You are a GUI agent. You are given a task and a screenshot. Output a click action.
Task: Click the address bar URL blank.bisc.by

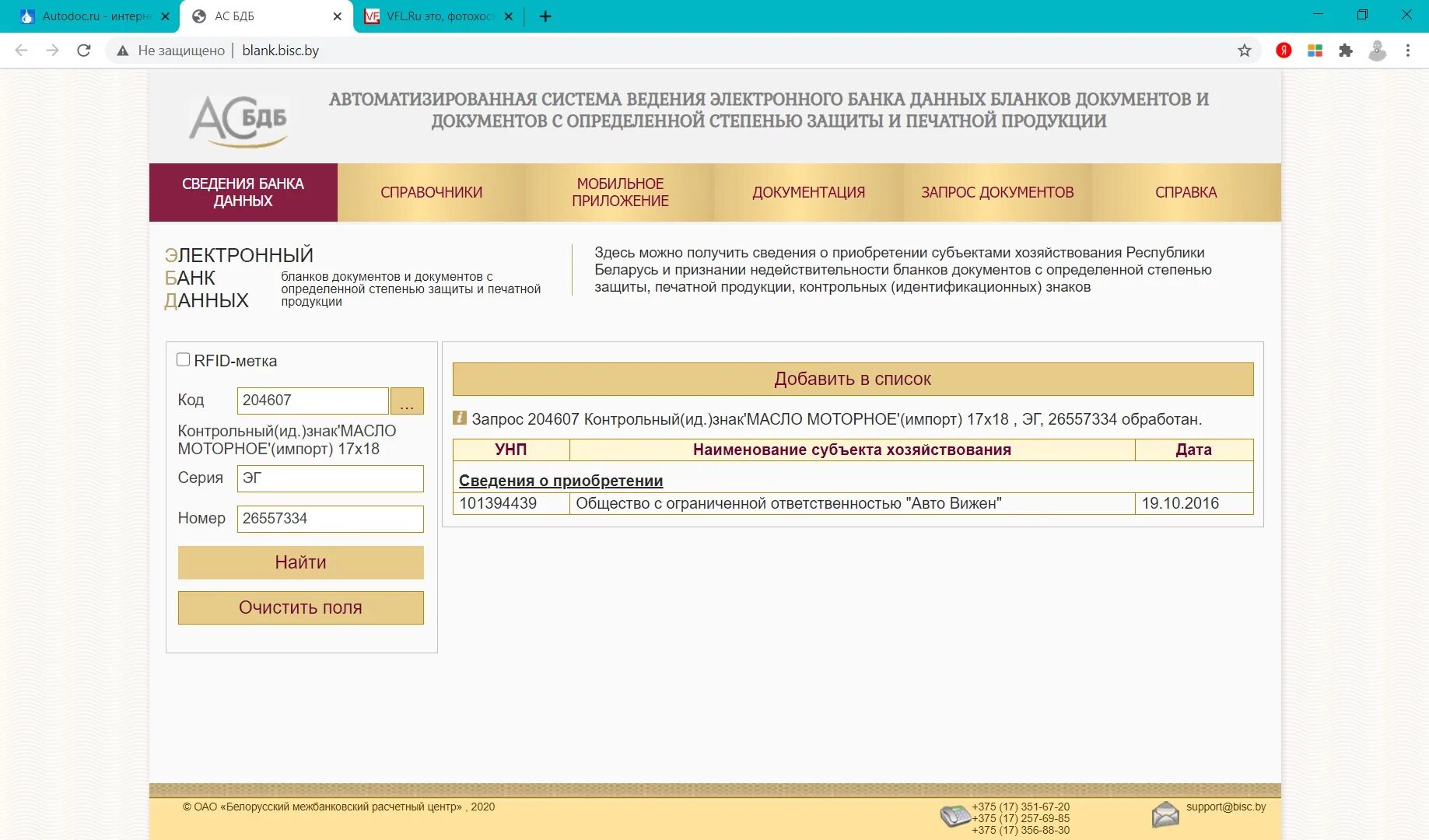pyautogui.click(x=281, y=51)
